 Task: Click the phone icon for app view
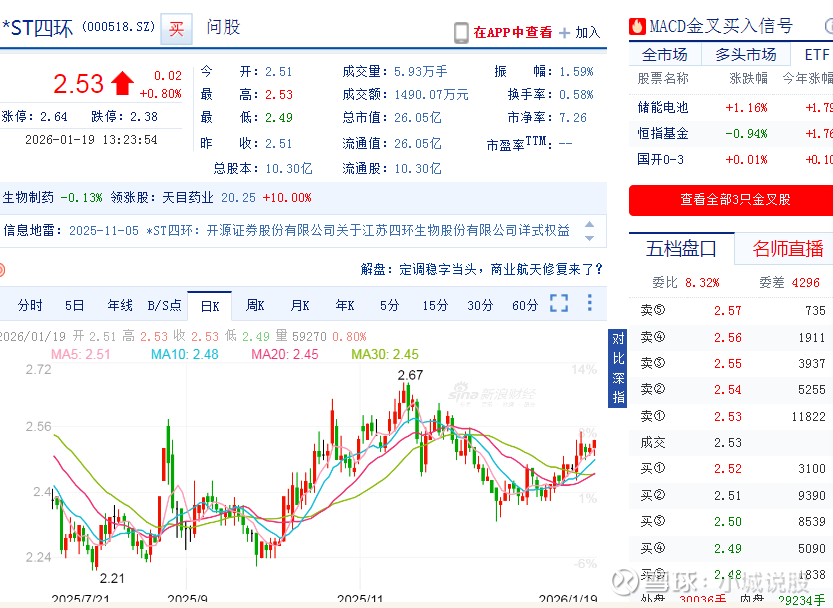(x=461, y=32)
